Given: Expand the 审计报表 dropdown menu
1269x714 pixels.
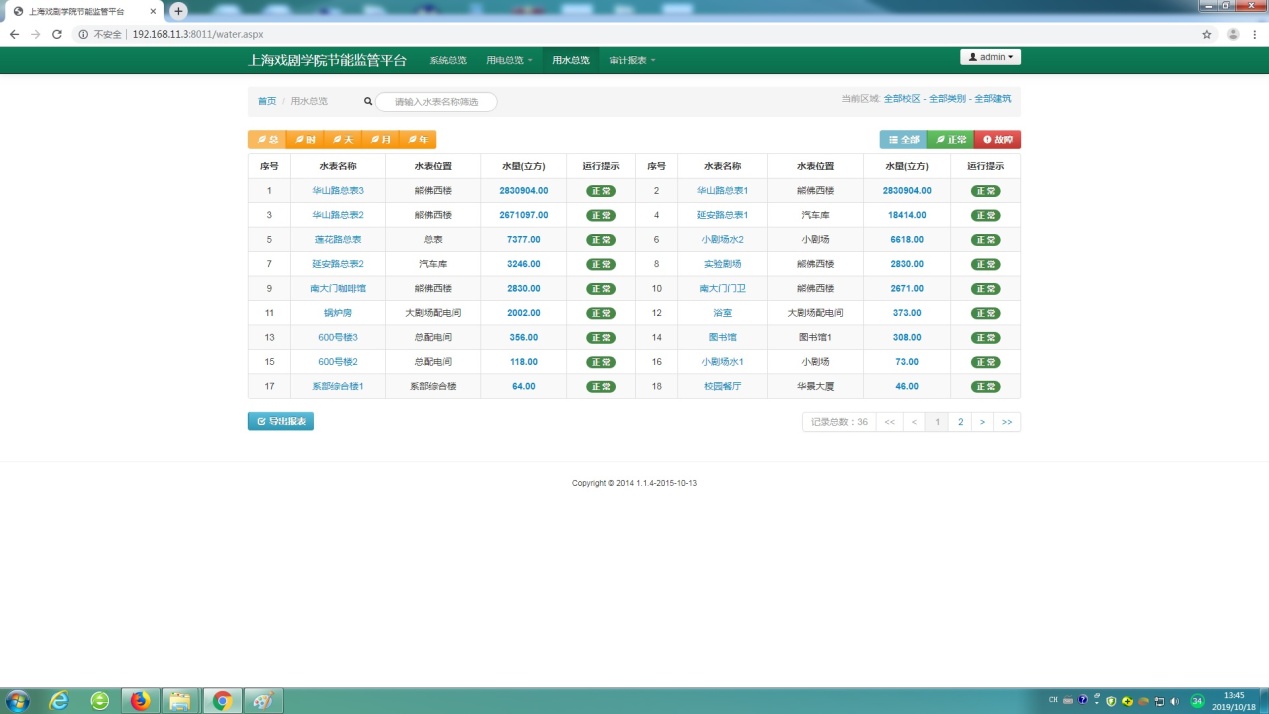Looking at the screenshot, I should (632, 60).
